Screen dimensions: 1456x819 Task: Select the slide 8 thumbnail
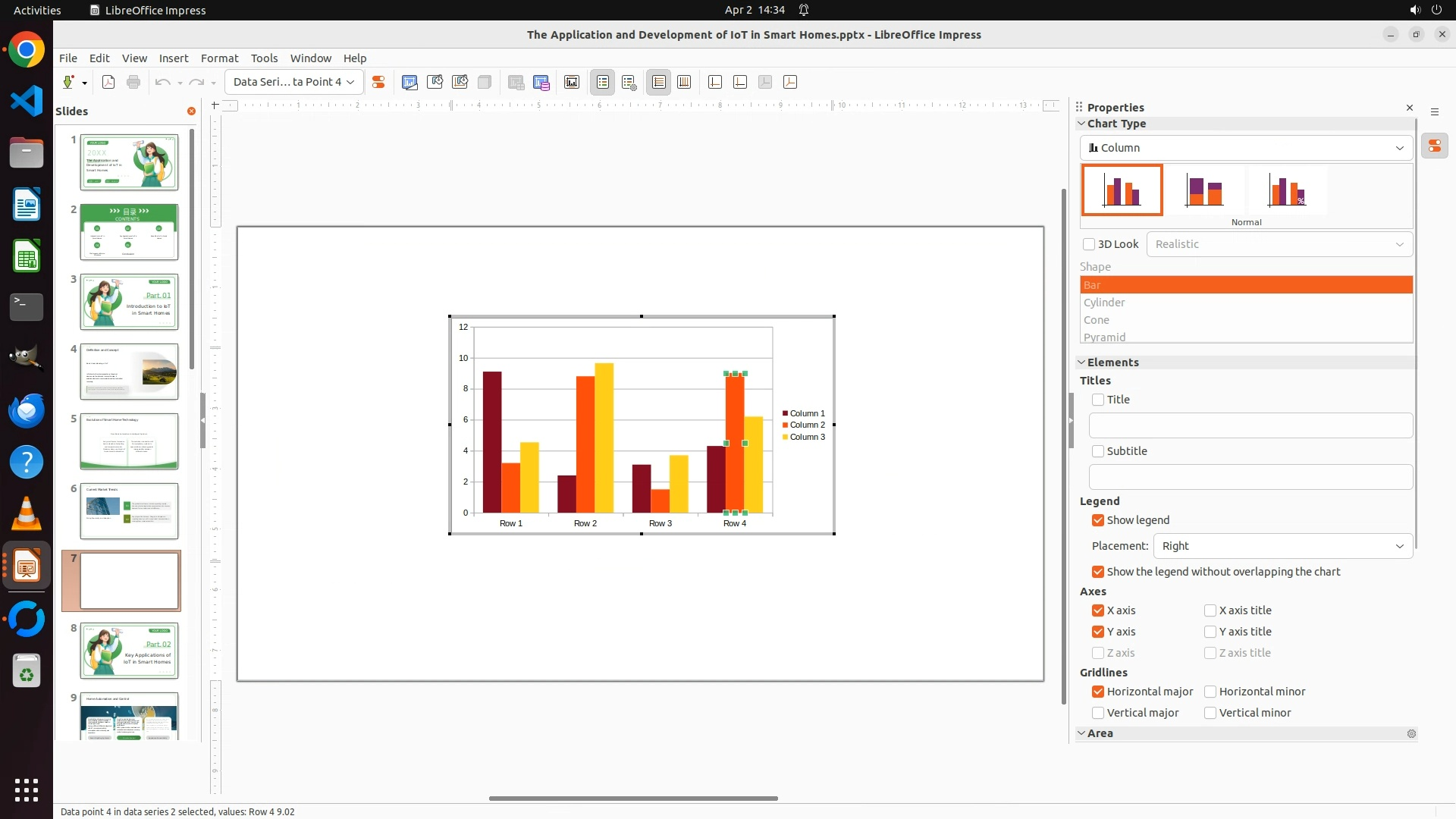pos(129,651)
